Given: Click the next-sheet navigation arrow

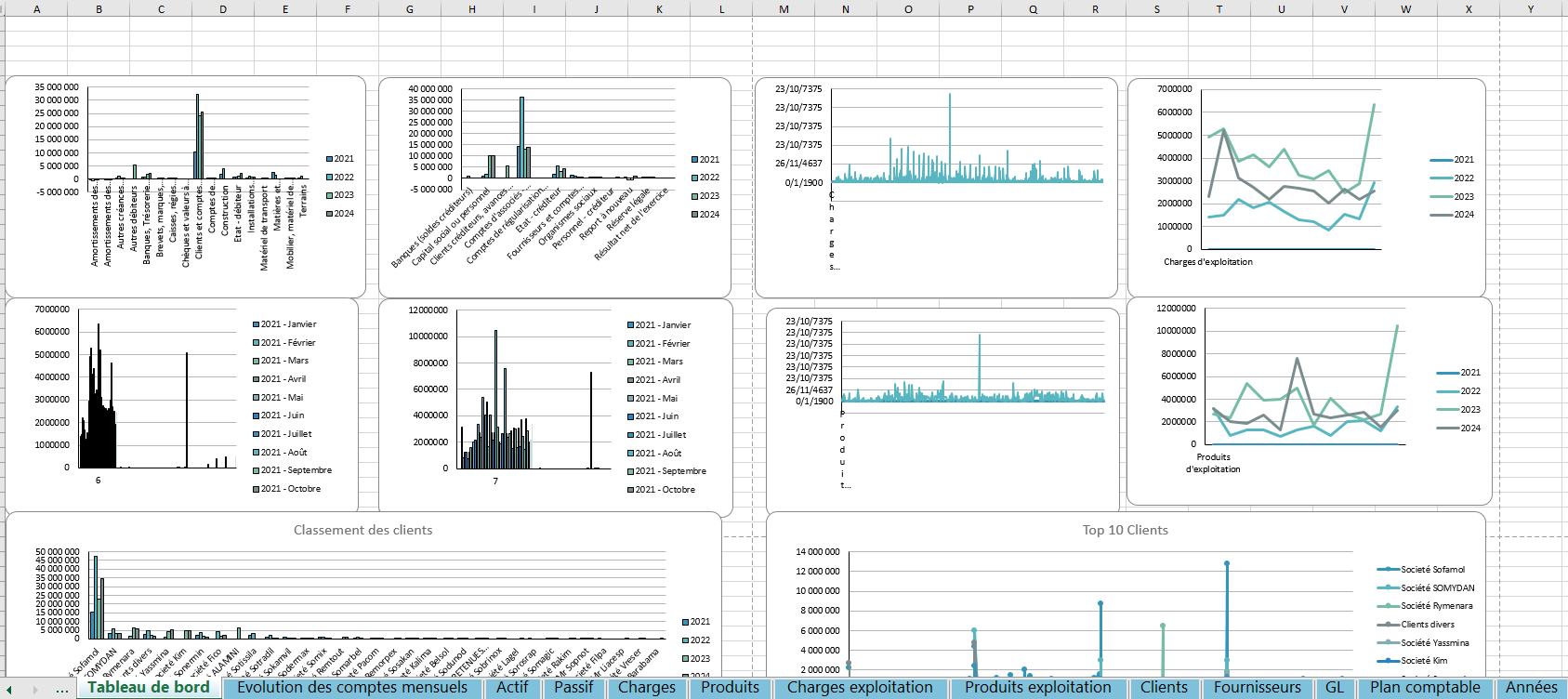Looking at the screenshot, I should point(34,689).
